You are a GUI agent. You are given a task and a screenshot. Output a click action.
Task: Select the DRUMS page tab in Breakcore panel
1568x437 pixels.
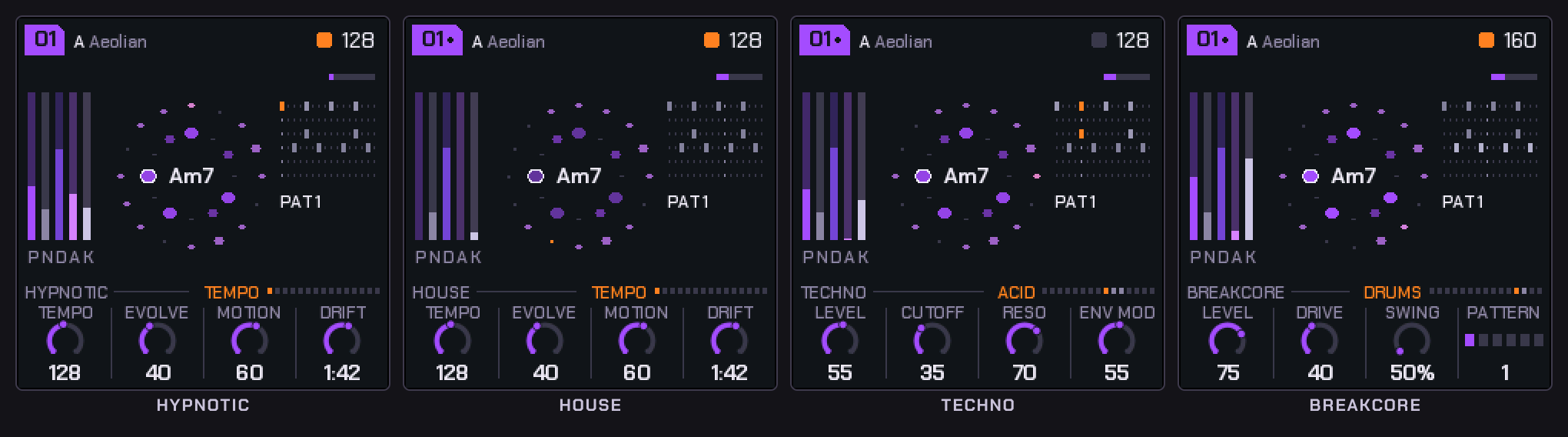(1392, 292)
